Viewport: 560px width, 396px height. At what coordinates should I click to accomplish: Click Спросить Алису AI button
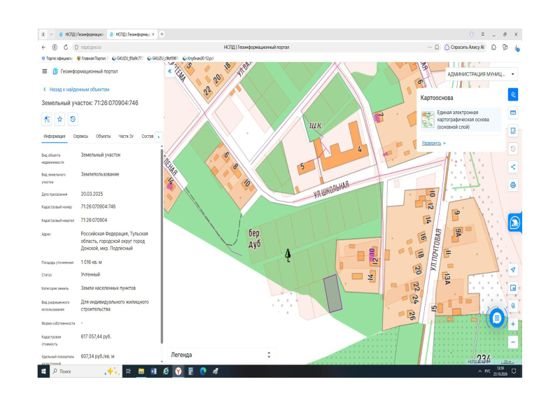(x=464, y=47)
